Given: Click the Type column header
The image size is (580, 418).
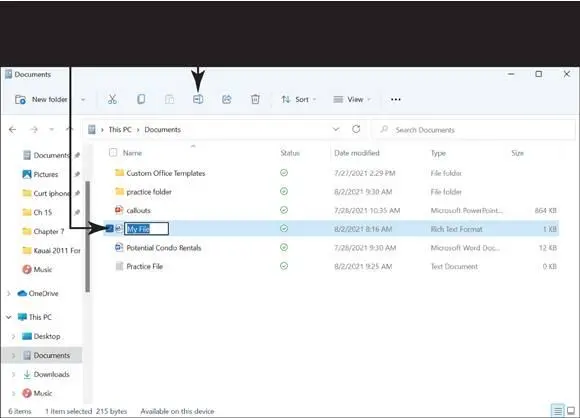Looking at the screenshot, I should coord(438,153).
